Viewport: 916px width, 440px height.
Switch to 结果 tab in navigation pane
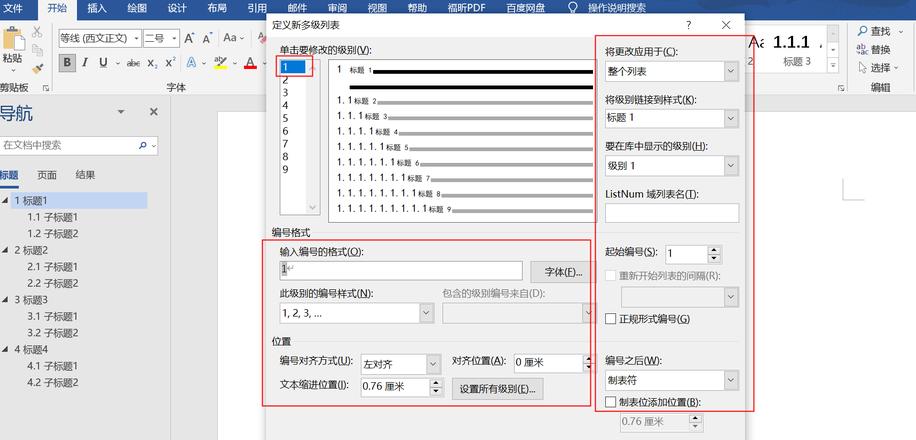tap(85, 175)
